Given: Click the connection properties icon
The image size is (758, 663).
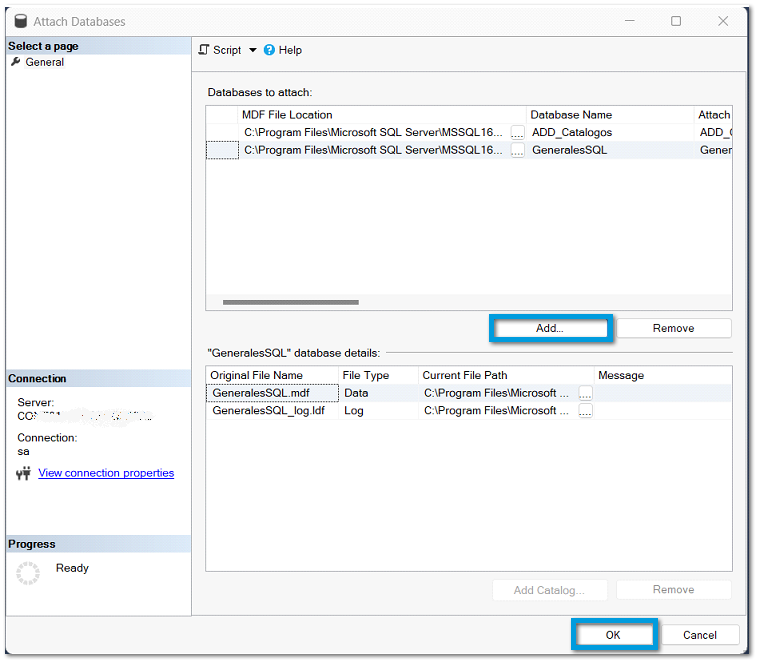Looking at the screenshot, I should click(x=24, y=473).
